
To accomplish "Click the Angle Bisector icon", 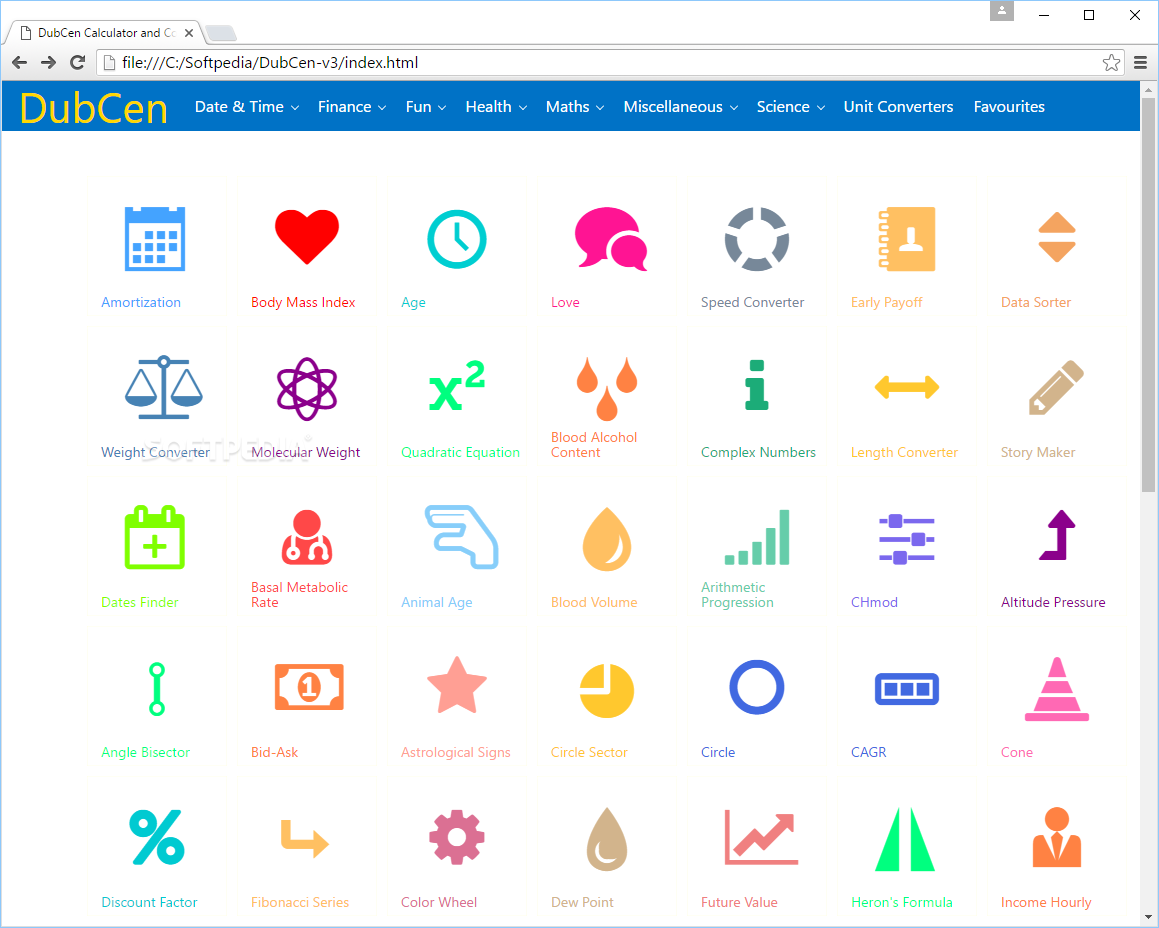I will pyautogui.click(x=157, y=689).
